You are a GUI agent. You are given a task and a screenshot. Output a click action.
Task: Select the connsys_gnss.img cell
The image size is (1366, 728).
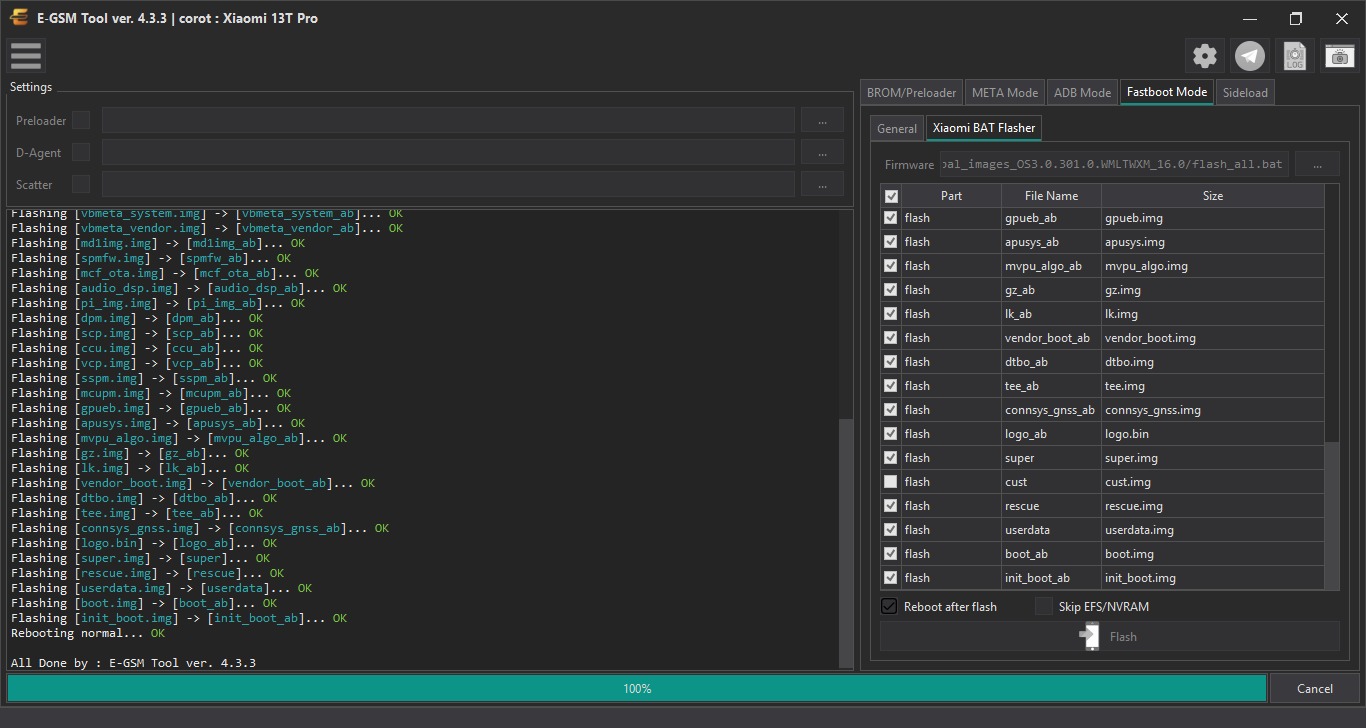[x=1213, y=410]
